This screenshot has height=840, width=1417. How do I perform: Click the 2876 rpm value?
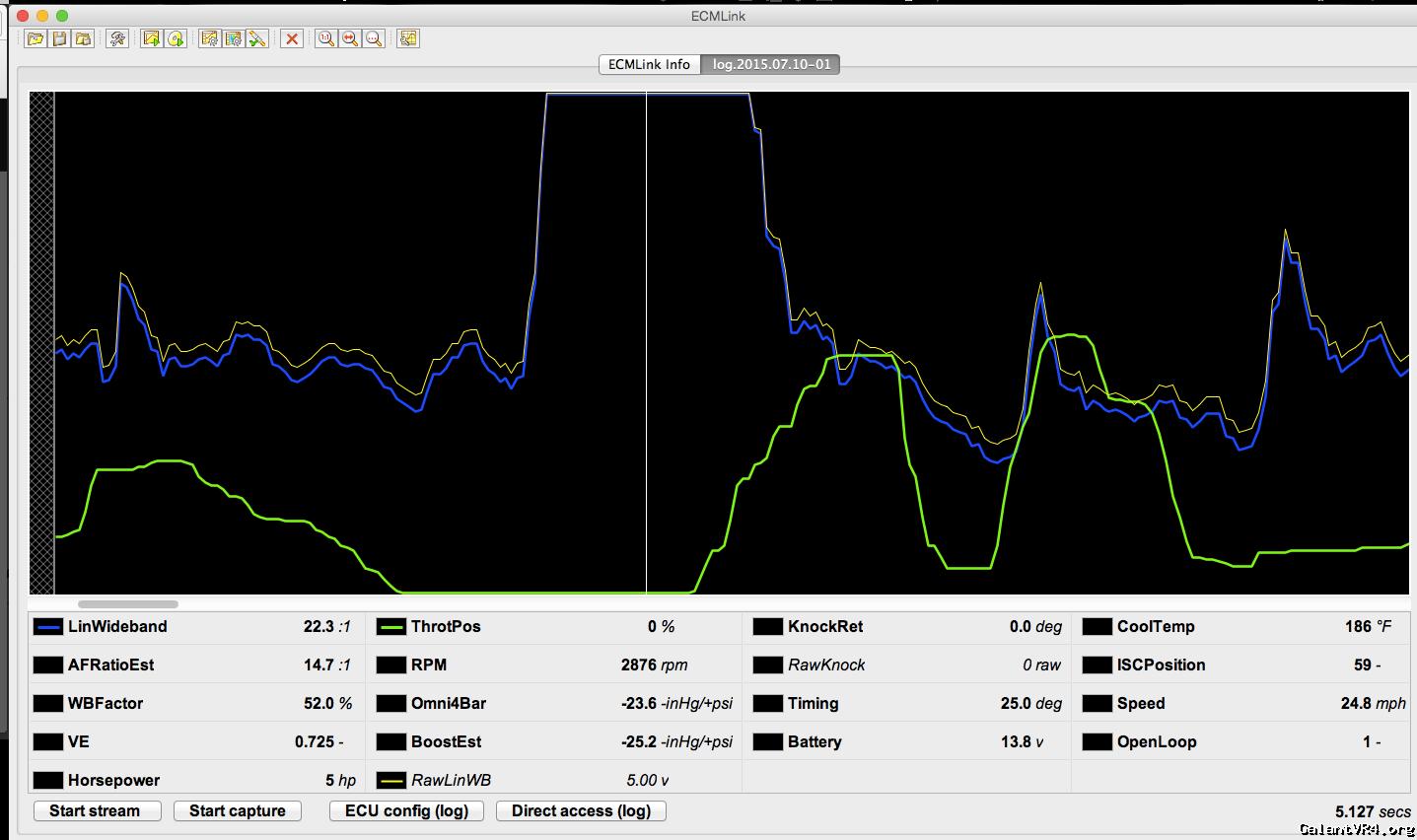pyautogui.click(x=655, y=665)
